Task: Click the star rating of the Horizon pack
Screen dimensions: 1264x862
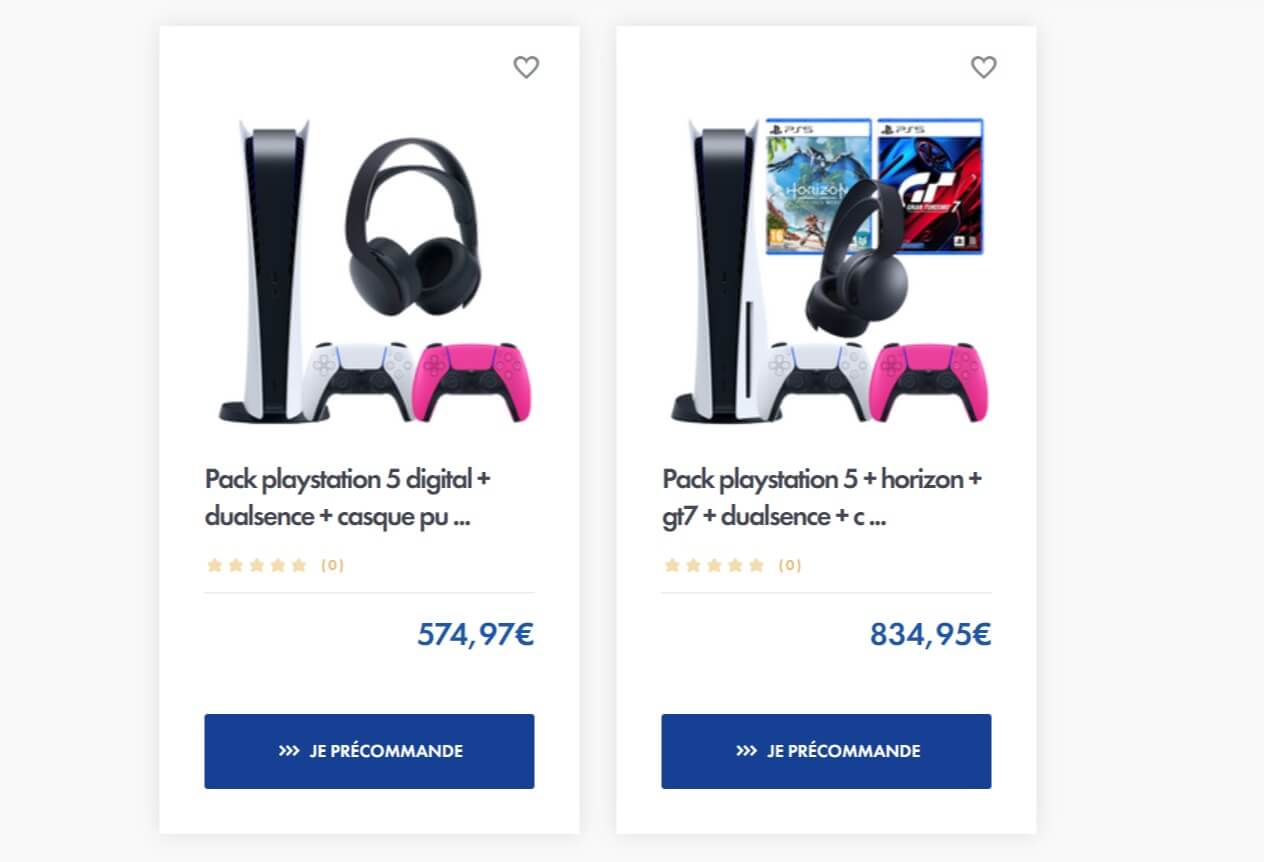Action: [714, 565]
